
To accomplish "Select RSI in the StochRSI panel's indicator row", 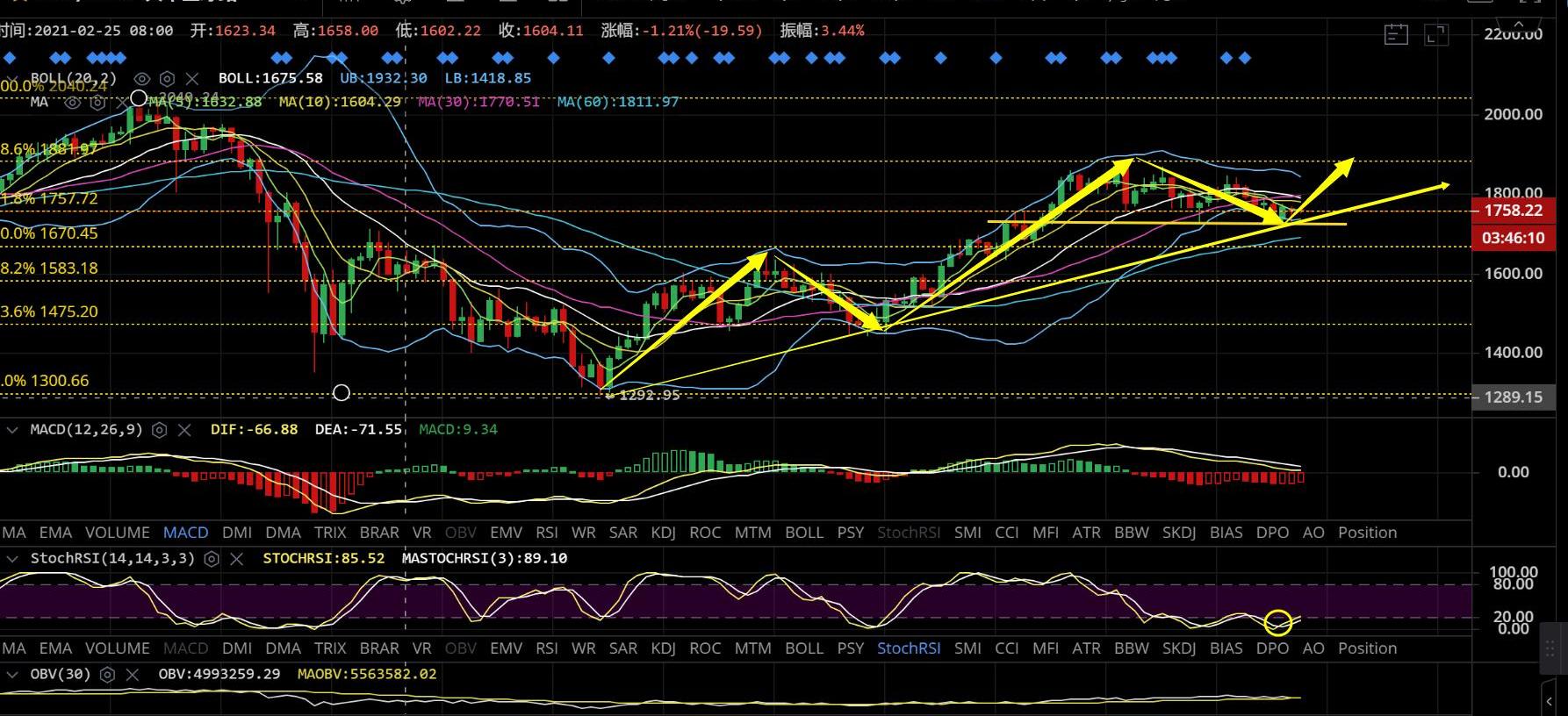I will point(546,648).
